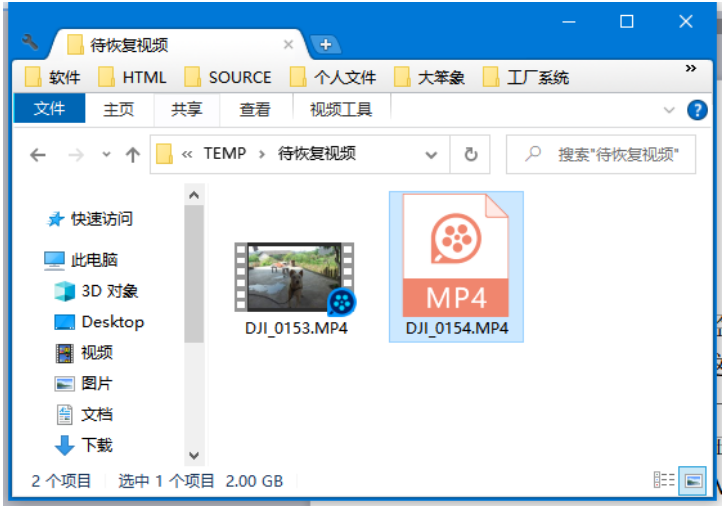Open the 软件 bookmark folder

(53, 77)
